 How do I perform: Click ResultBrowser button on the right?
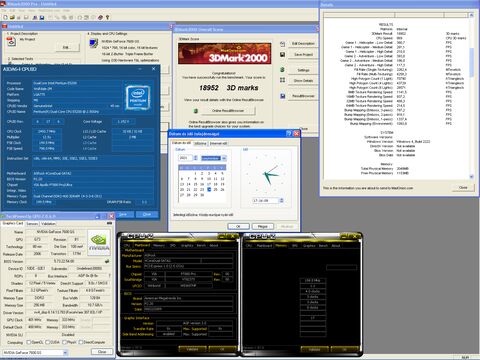[x=303, y=96]
